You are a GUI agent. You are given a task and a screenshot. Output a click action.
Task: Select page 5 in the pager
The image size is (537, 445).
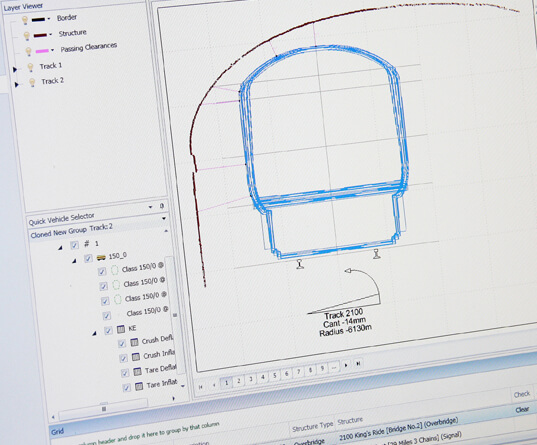coord(275,375)
